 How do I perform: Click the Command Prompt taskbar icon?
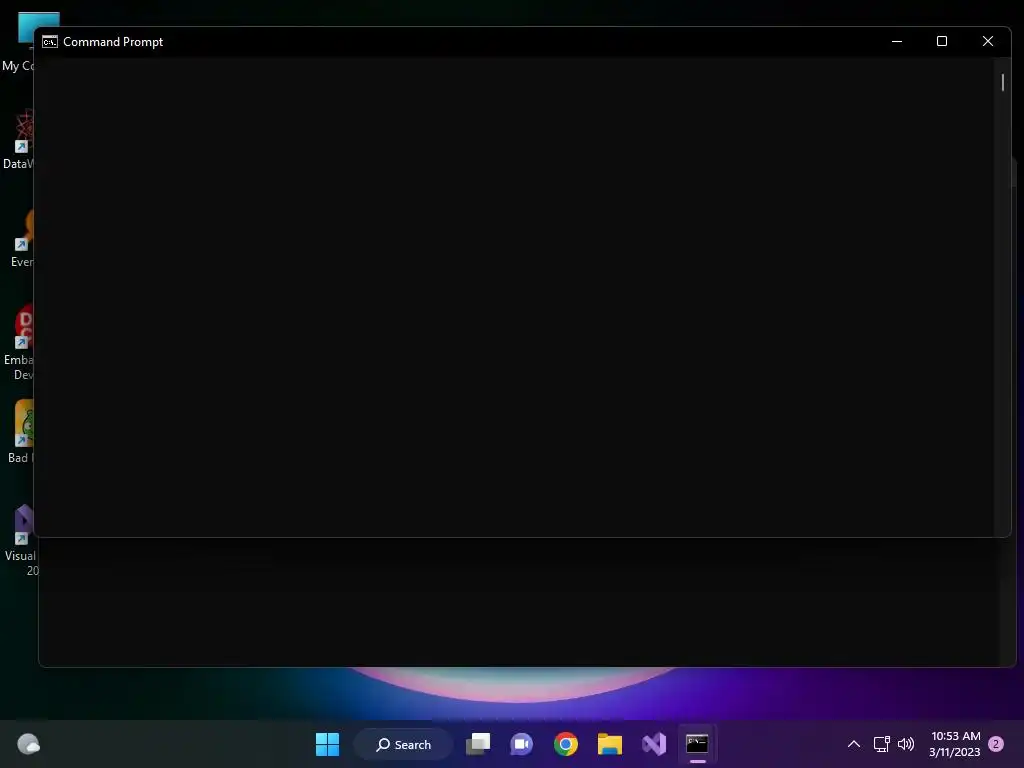(x=697, y=744)
